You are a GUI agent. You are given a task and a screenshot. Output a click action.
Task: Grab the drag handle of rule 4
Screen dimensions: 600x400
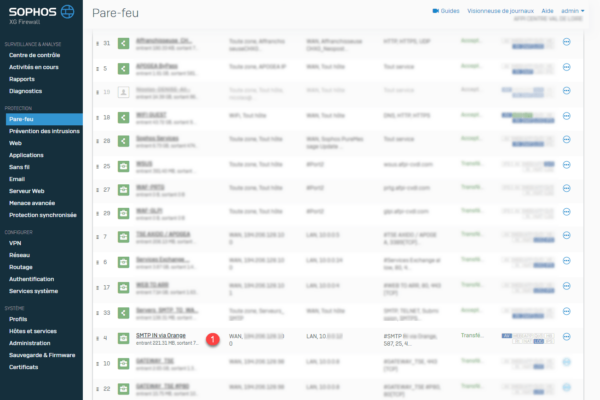pyautogui.click(x=98, y=338)
